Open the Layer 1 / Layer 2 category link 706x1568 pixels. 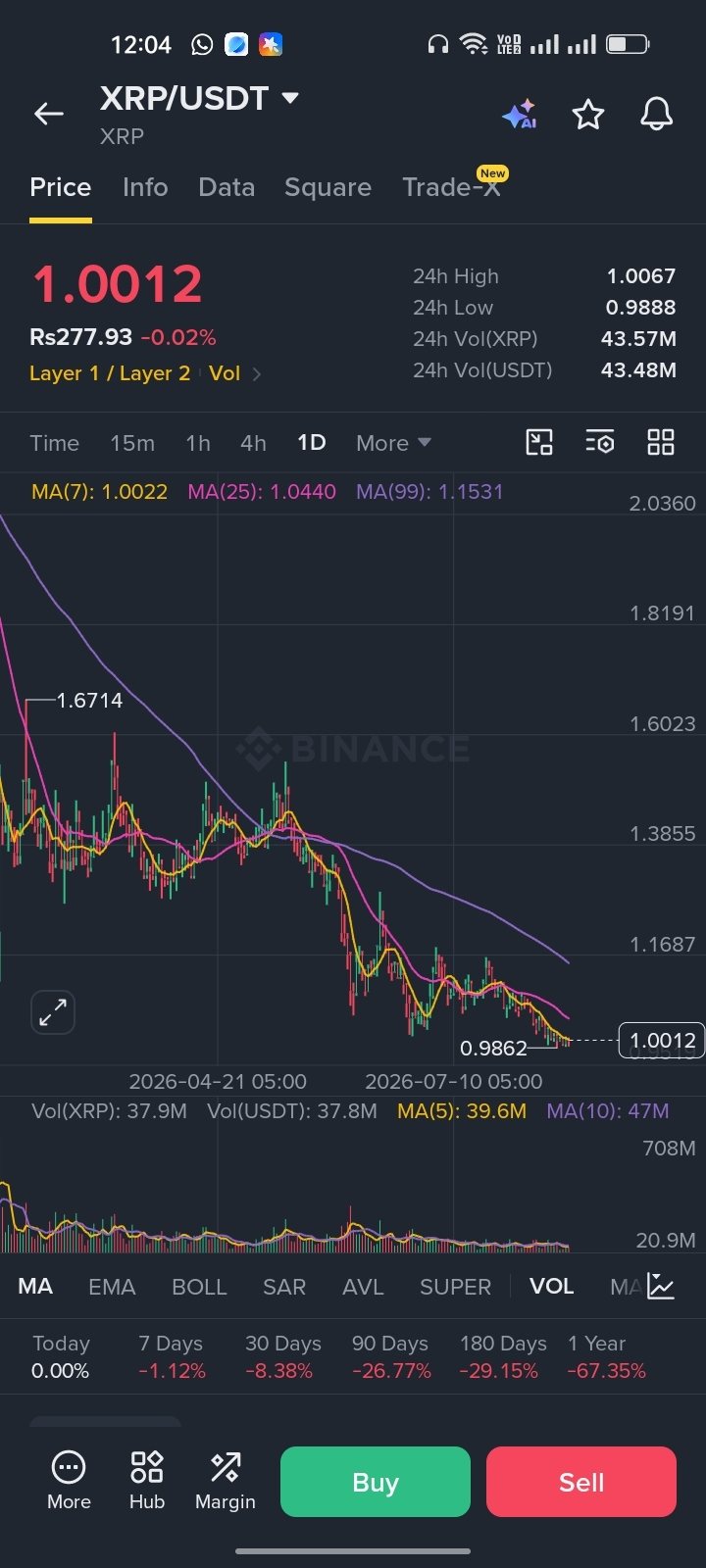coord(110,373)
